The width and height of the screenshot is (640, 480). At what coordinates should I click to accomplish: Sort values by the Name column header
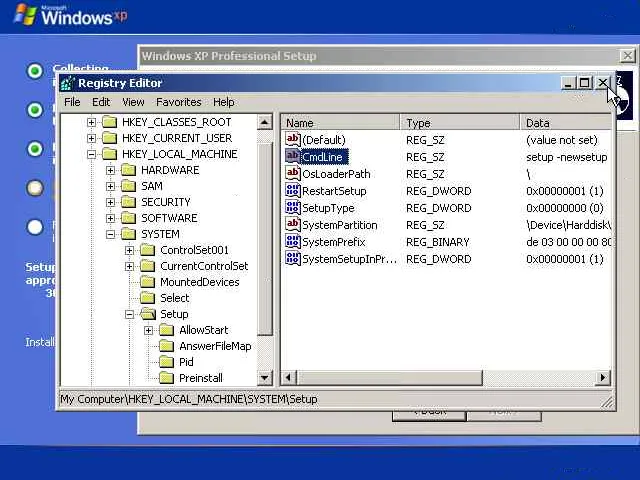341,122
